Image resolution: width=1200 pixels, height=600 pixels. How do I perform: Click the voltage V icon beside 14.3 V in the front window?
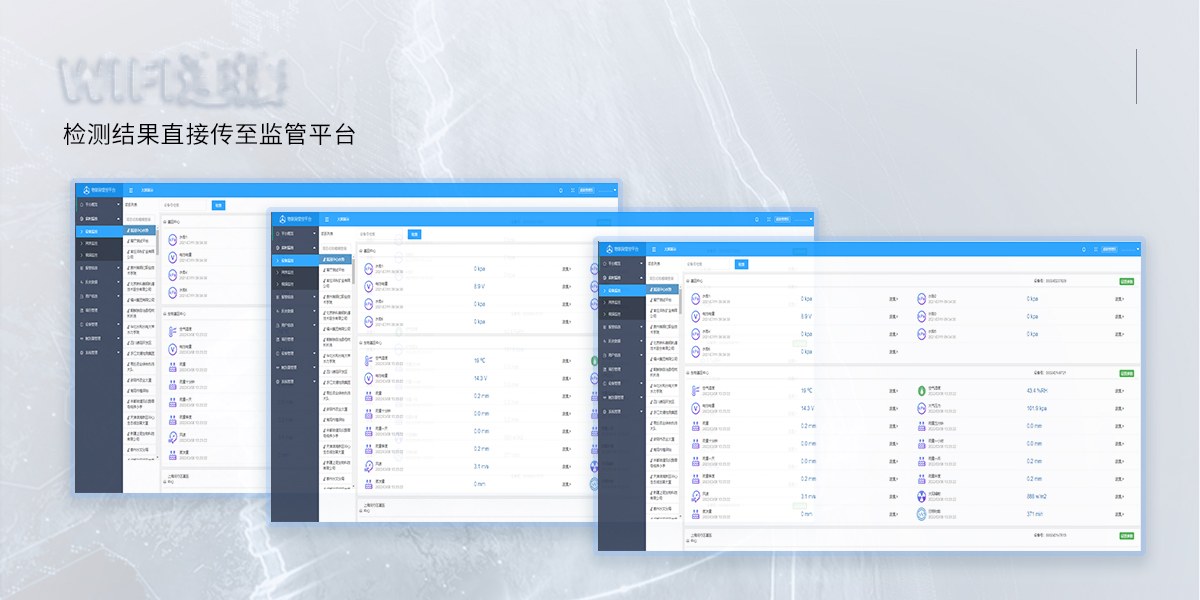click(696, 408)
